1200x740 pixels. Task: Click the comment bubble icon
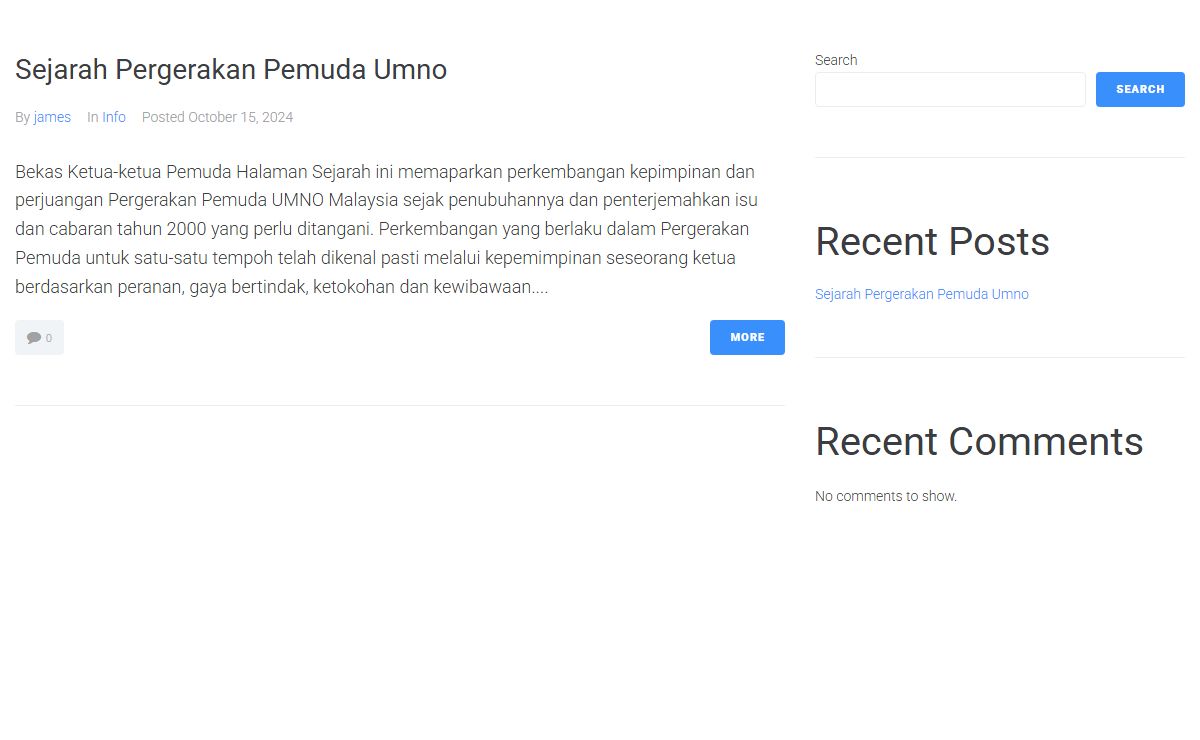click(x=34, y=338)
